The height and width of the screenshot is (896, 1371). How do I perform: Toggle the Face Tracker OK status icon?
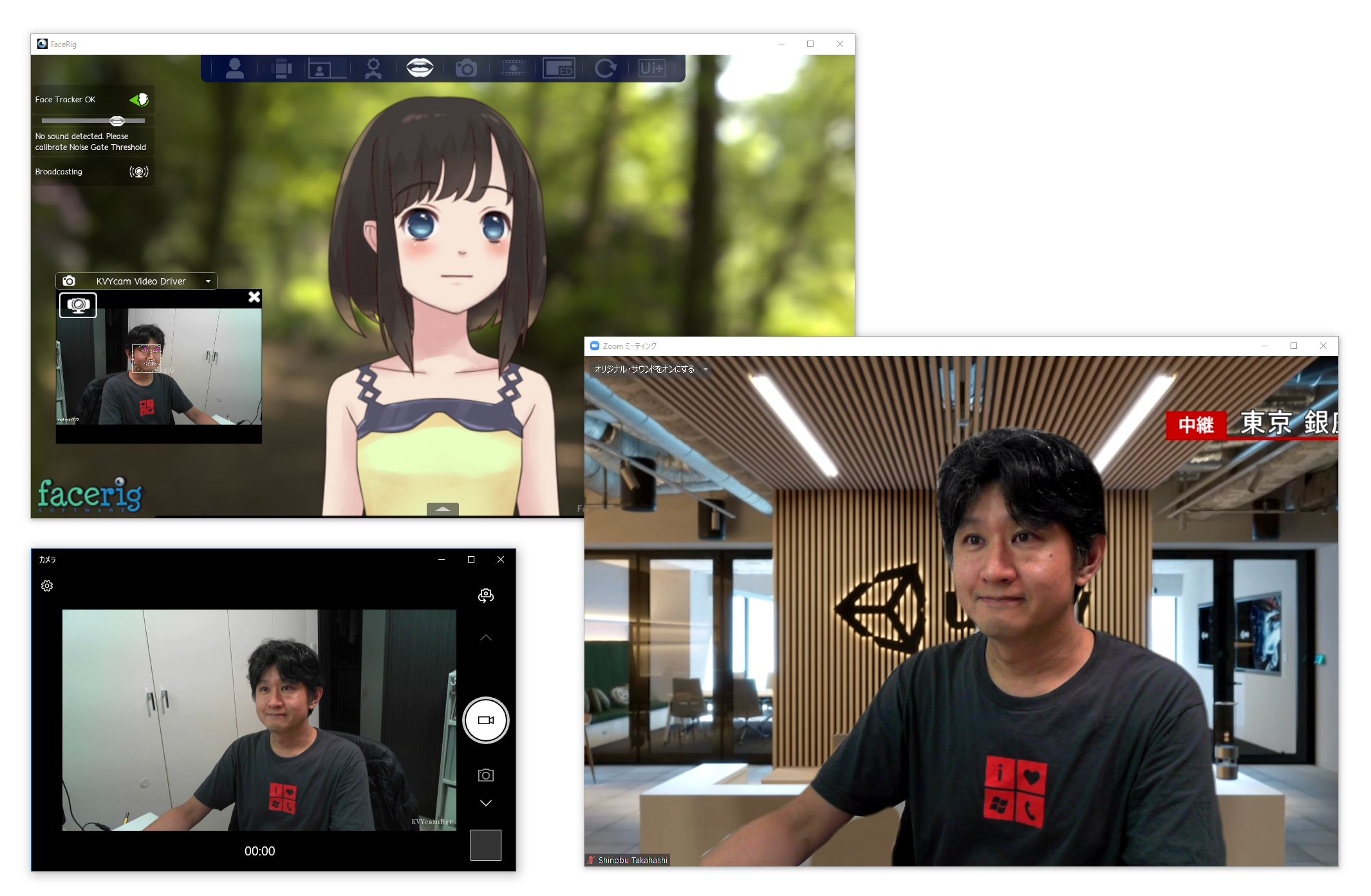pos(139,100)
